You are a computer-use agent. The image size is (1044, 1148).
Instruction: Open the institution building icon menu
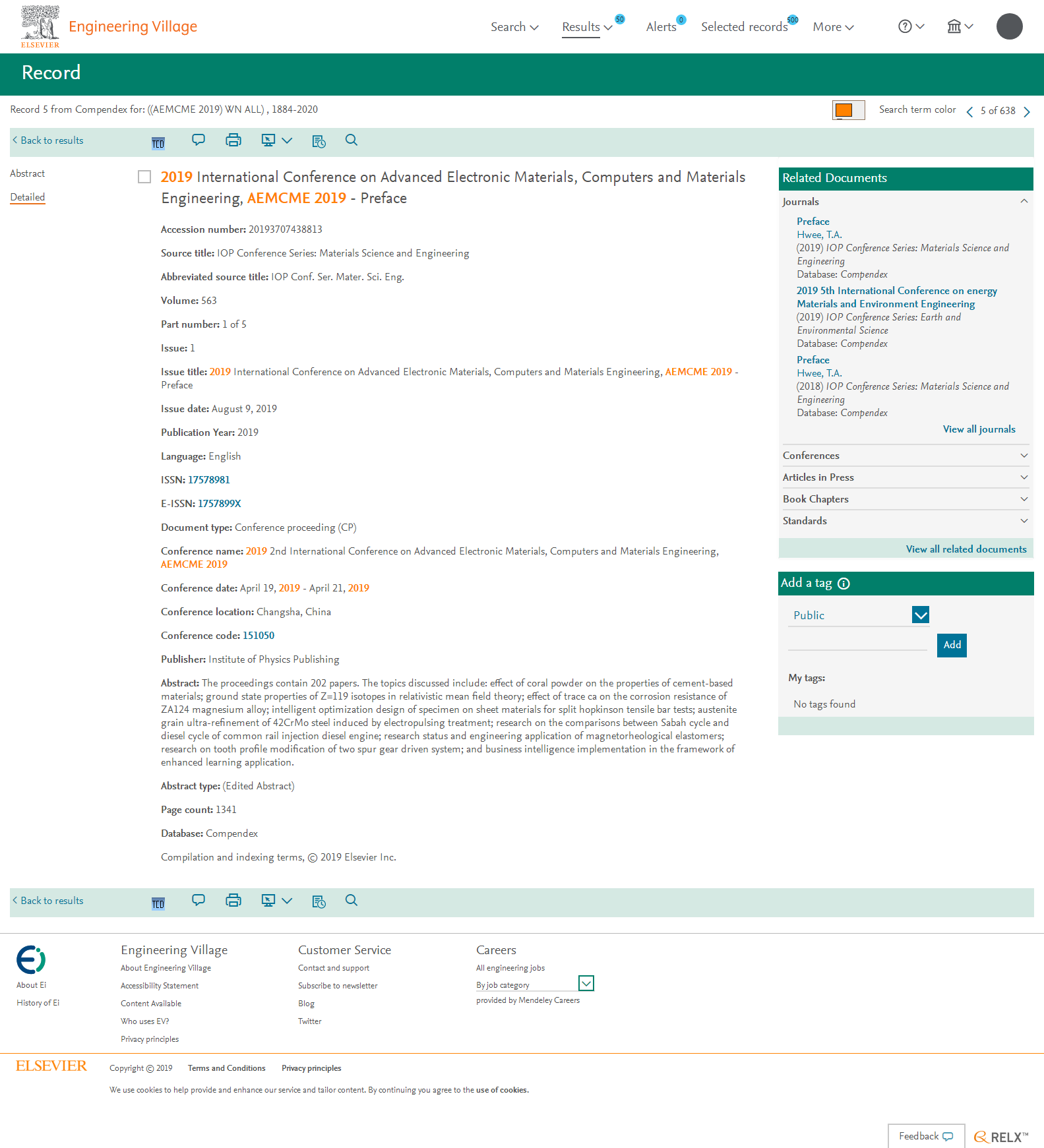coord(960,26)
